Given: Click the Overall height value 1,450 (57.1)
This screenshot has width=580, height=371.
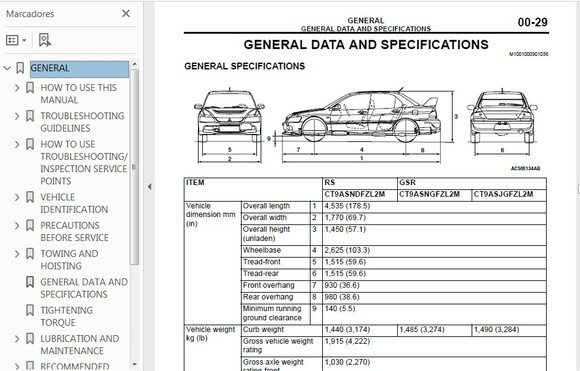Looking at the screenshot, I should coord(345,229).
